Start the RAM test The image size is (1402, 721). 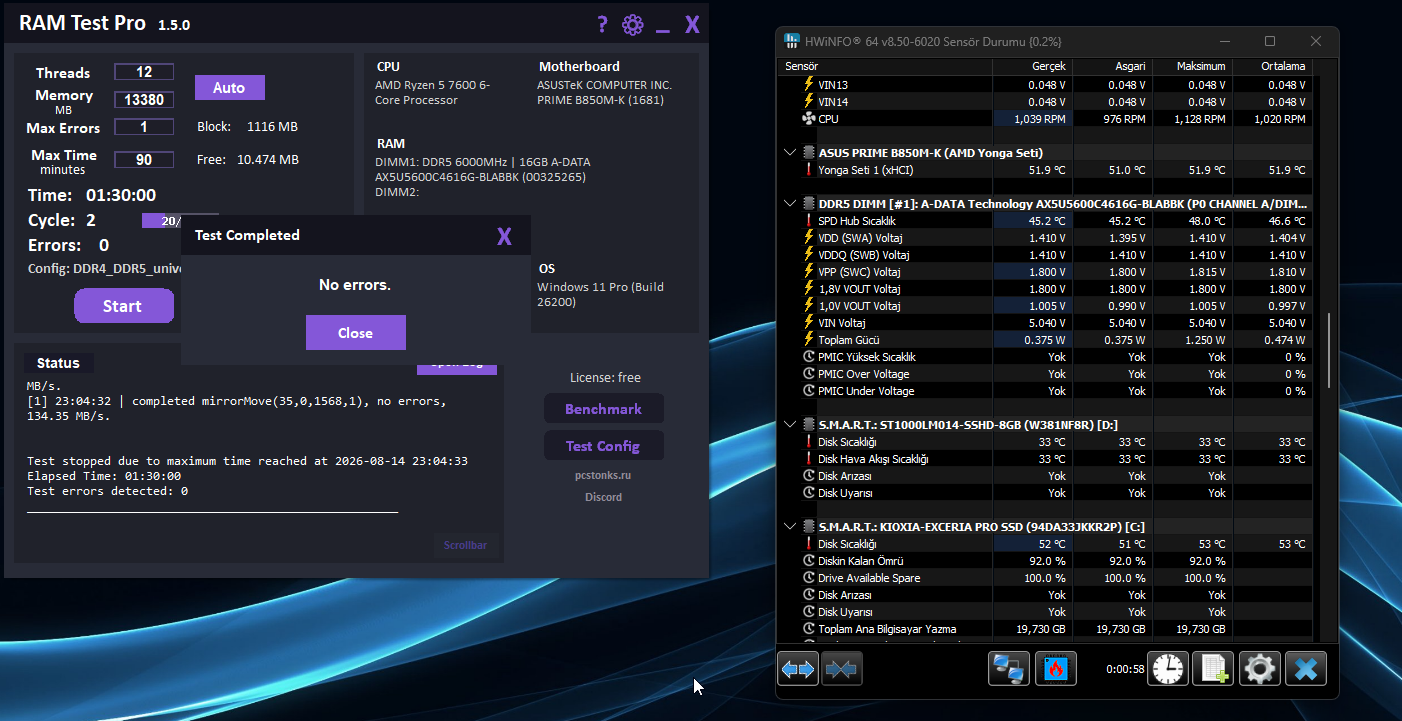coord(123,306)
